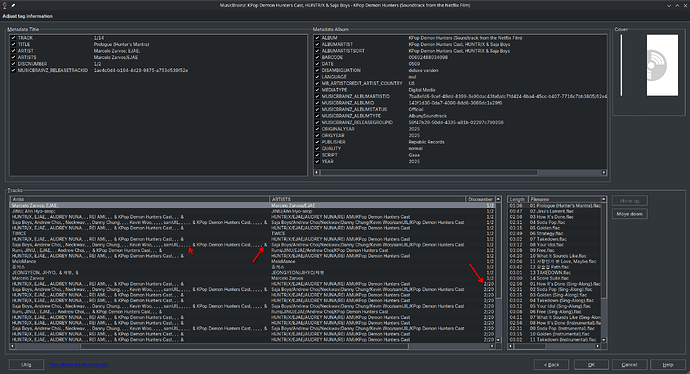Click the Cancel button
Screen dimensions: 690x374
tap(629, 365)
